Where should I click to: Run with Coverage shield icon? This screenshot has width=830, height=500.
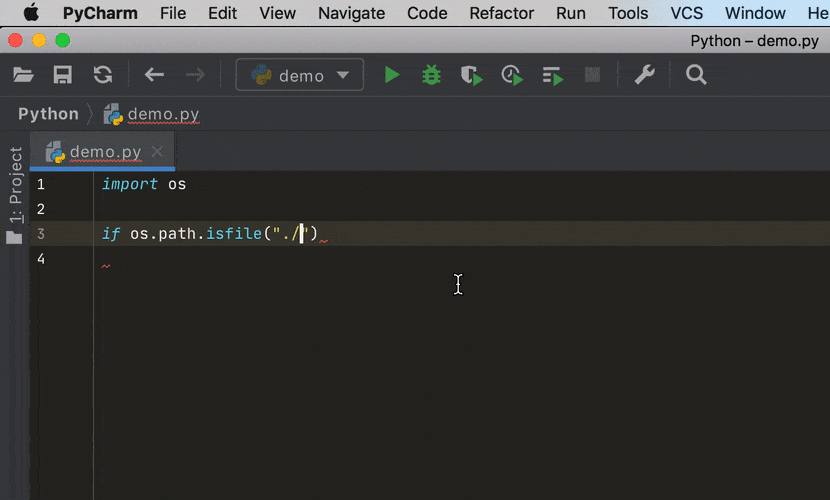[x=471, y=75]
